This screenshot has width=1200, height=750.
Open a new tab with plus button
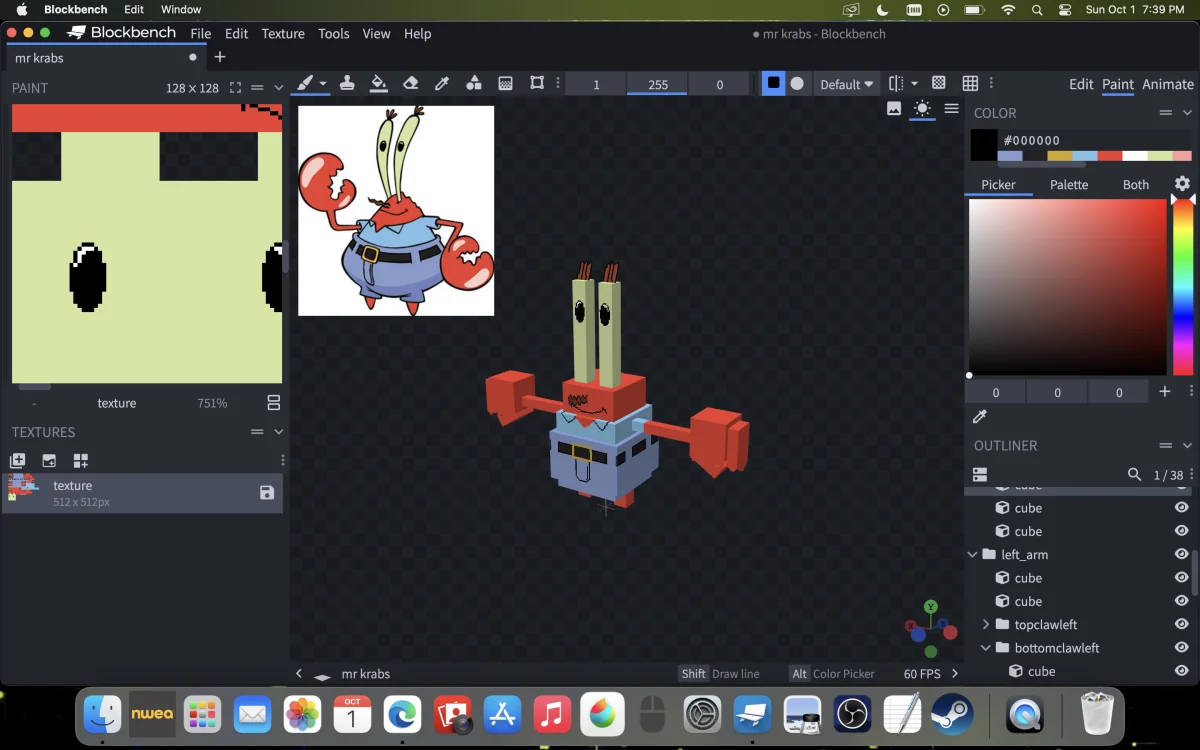(x=220, y=57)
